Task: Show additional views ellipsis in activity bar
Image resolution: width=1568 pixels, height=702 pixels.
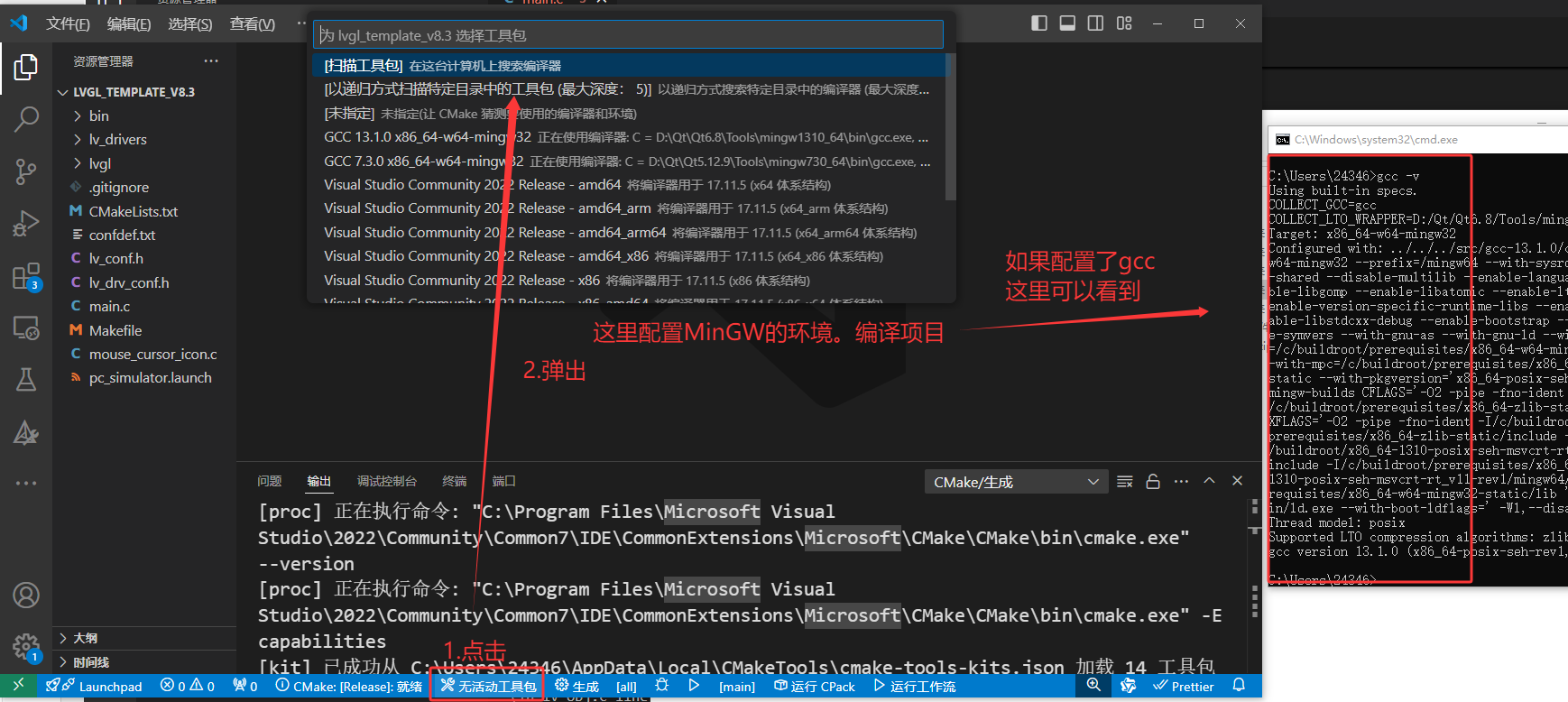Action: point(26,484)
